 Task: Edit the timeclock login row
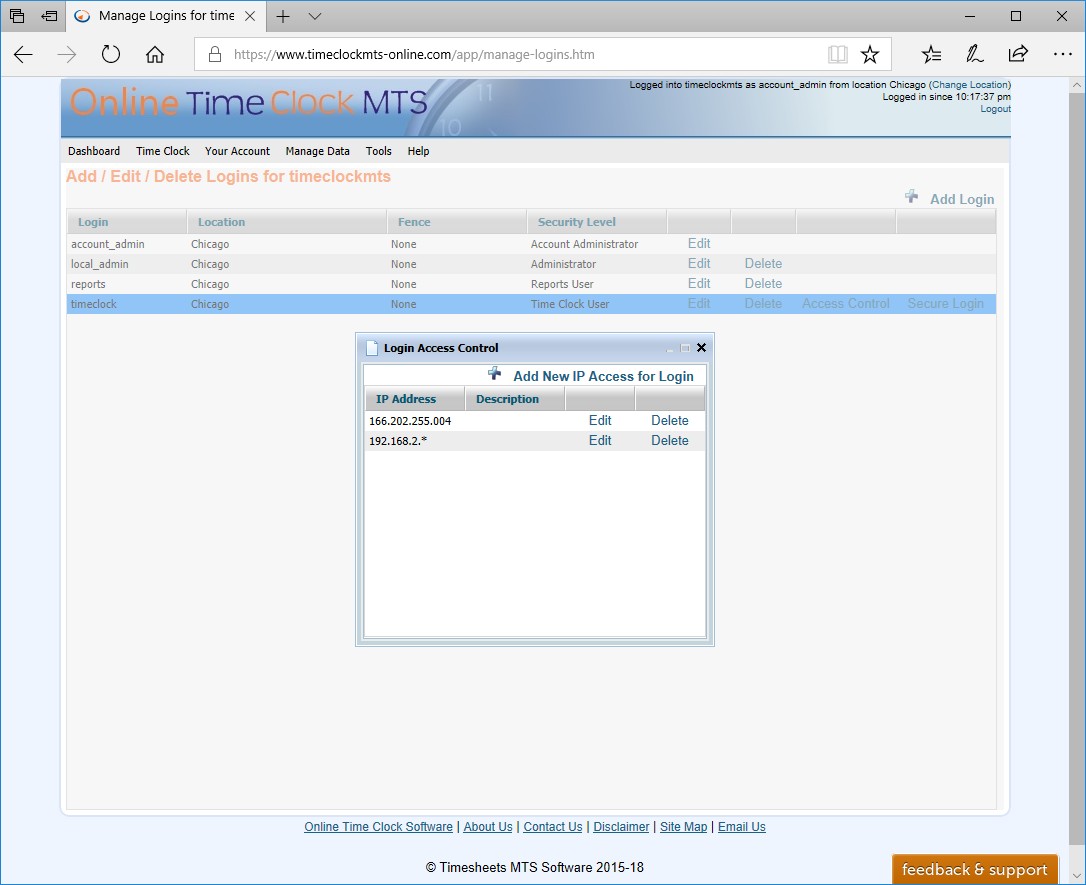(x=699, y=304)
